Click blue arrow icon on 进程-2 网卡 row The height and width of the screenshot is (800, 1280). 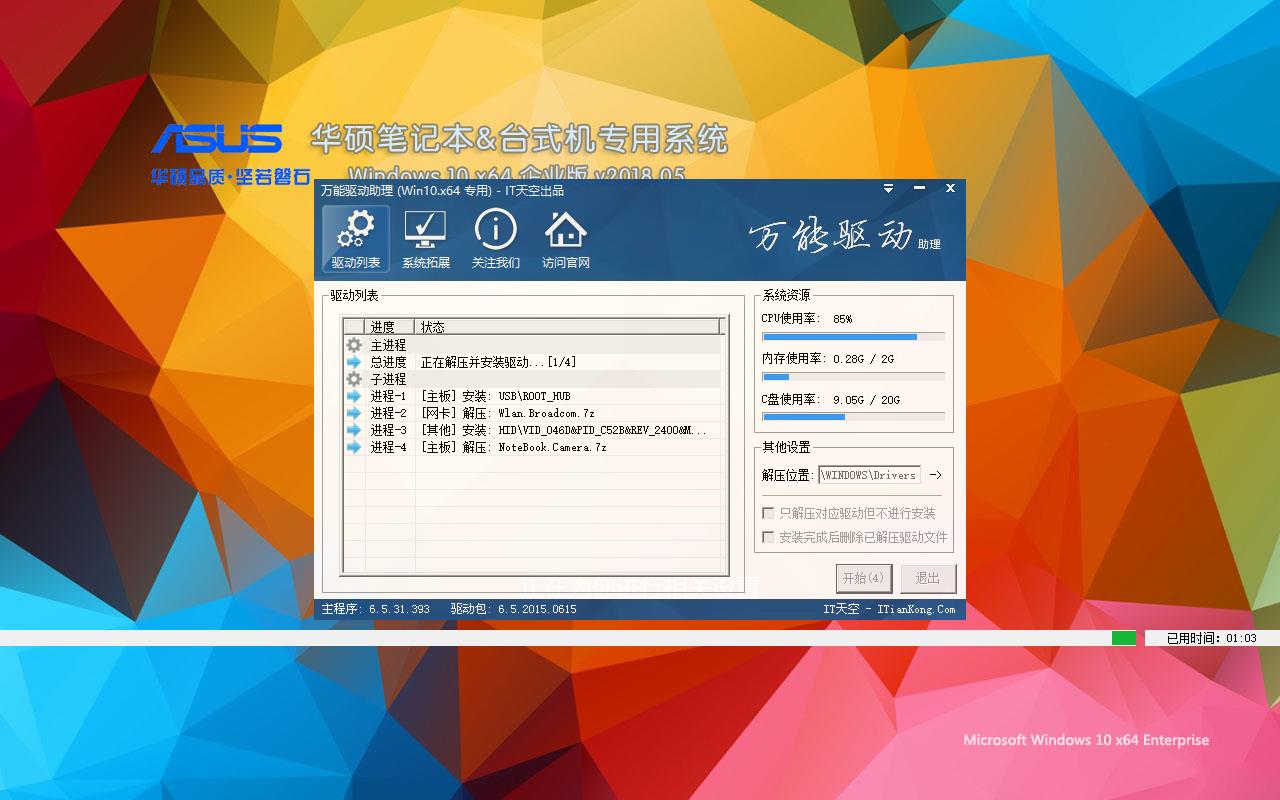click(x=352, y=413)
